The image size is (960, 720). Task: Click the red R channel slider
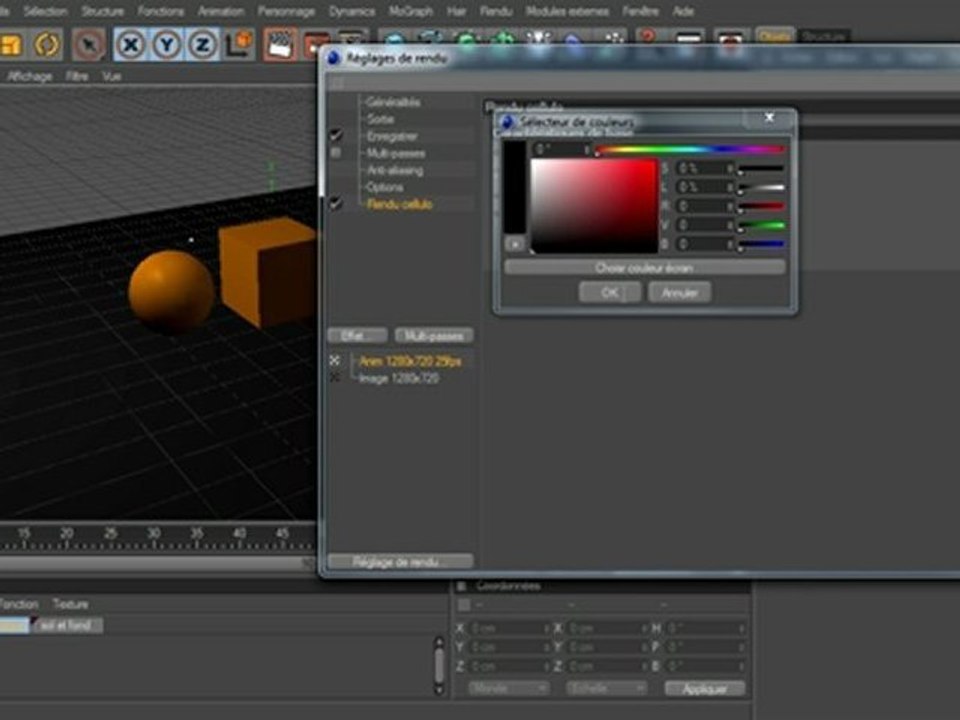762,206
